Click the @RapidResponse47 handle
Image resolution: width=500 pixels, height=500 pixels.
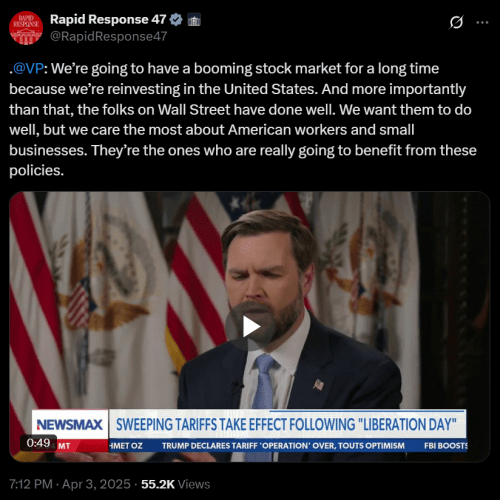[x=109, y=36]
